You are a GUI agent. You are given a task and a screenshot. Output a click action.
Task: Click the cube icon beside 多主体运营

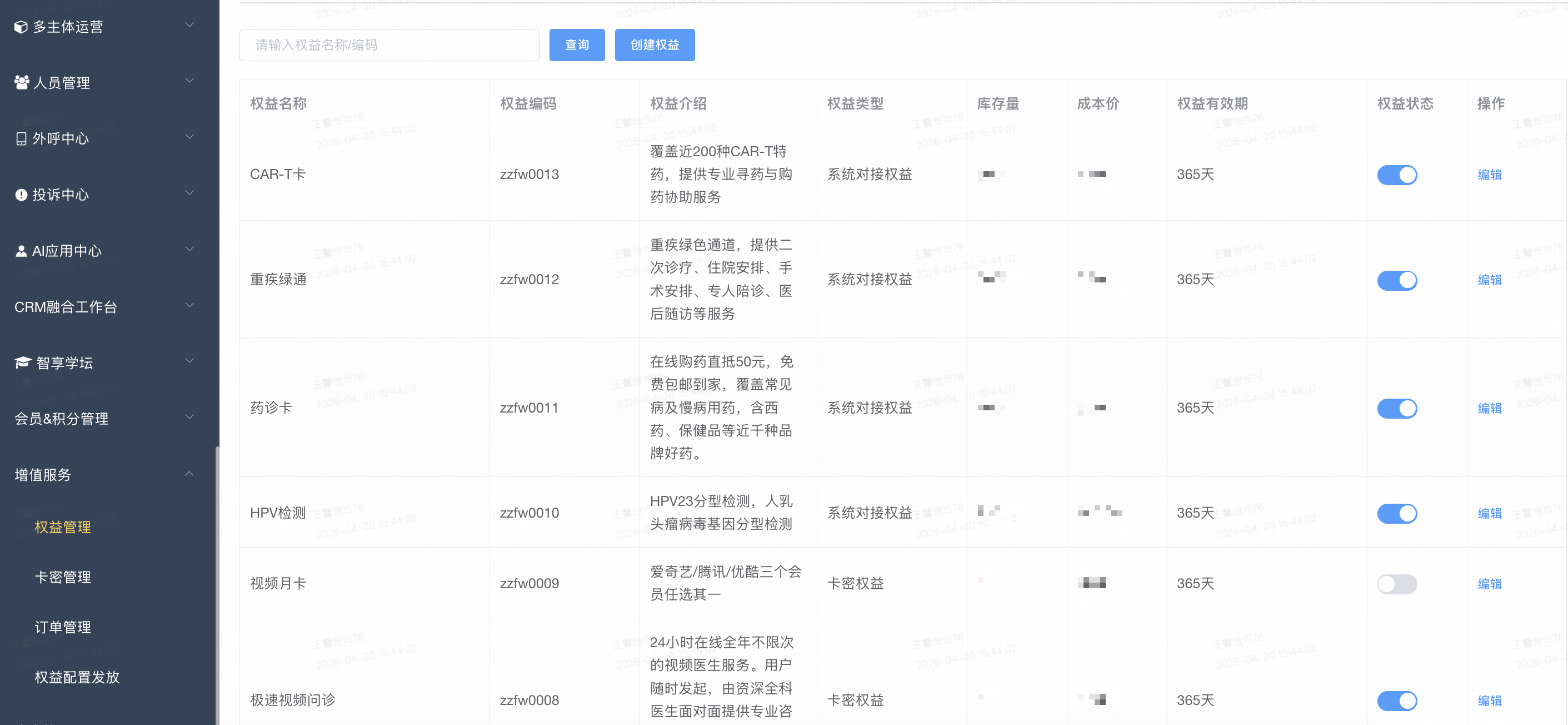pos(21,27)
